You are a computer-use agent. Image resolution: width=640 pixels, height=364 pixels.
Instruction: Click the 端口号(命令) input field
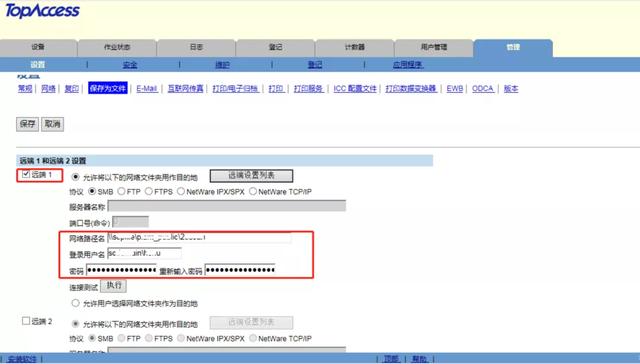[130, 222]
